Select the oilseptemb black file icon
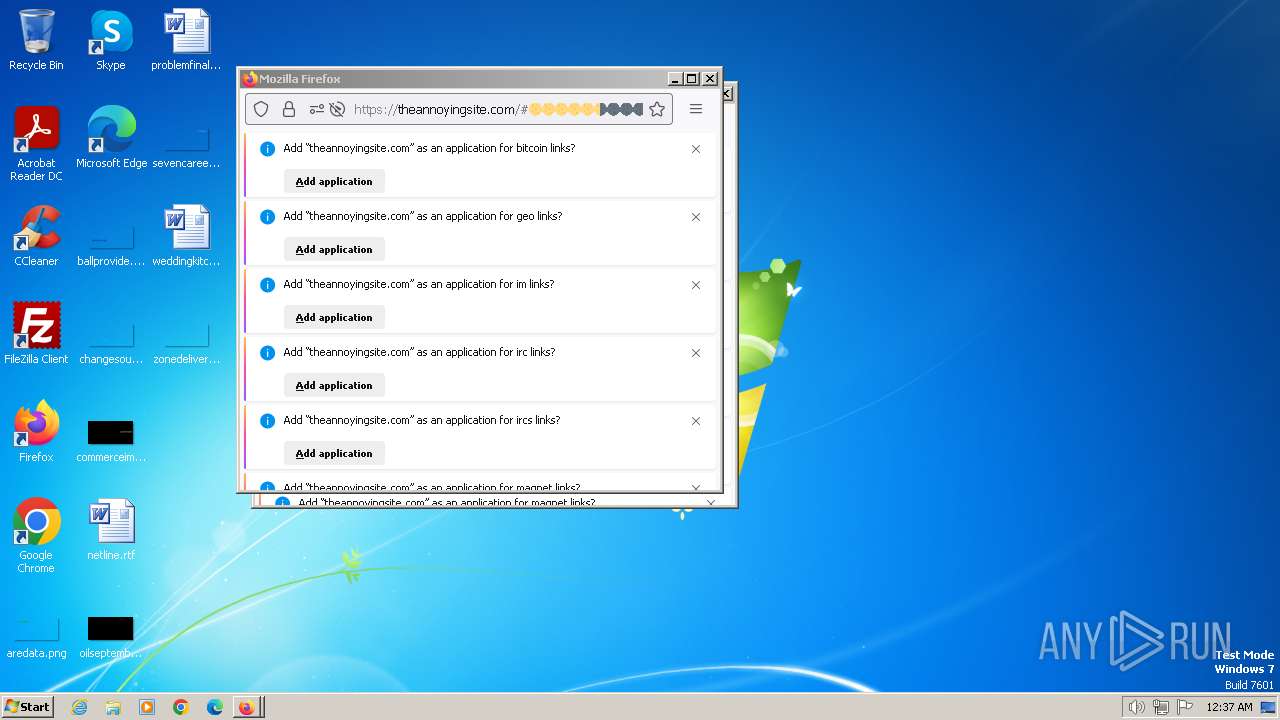The height and width of the screenshot is (720, 1280). pos(111,637)
